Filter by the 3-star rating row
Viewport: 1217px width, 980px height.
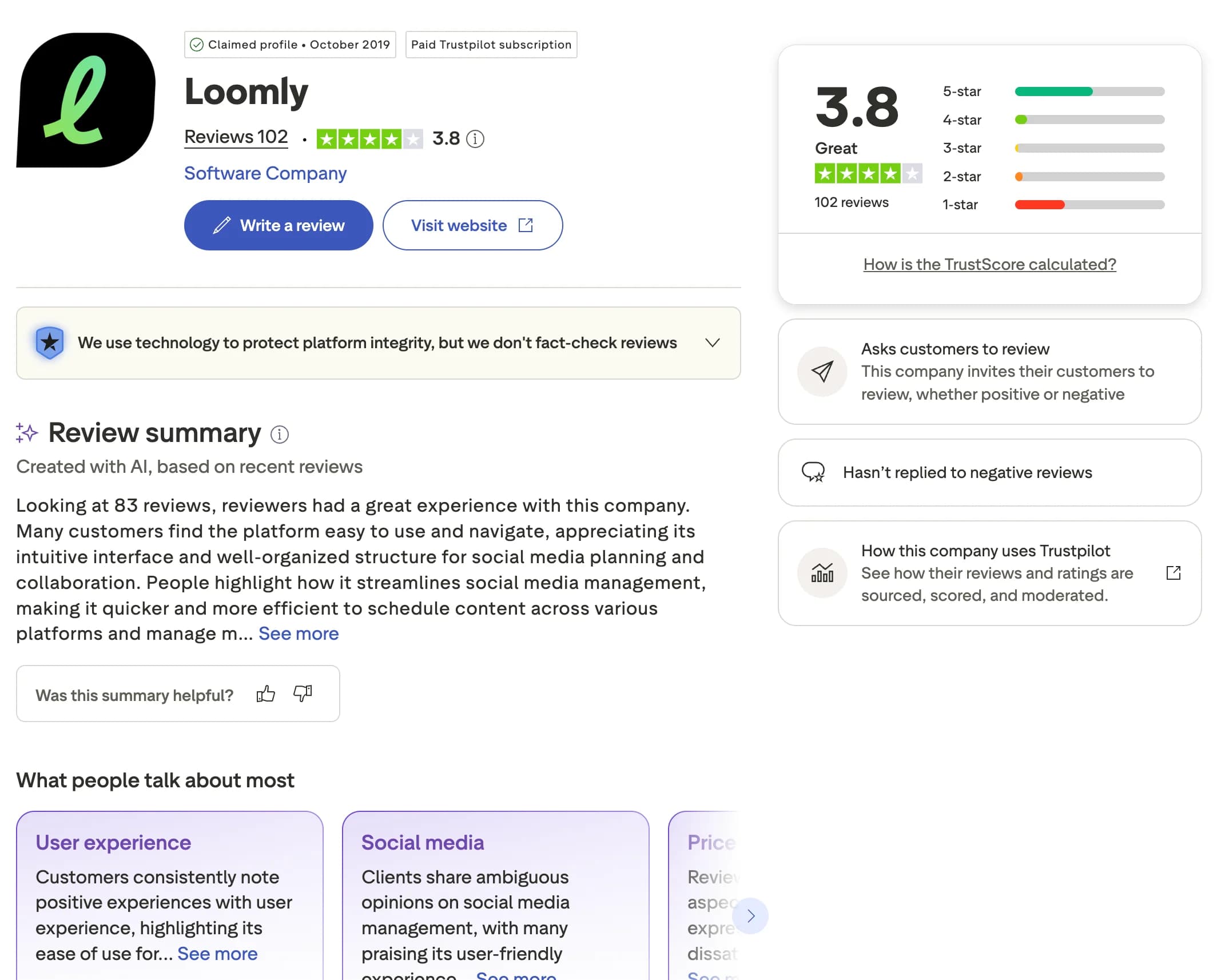[x=1053, y=148]
